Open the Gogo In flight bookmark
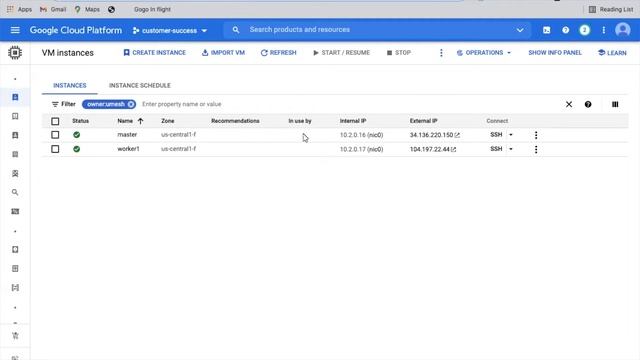This screenshot has height=360, width=640. pyautogui.click(x=152, y=9)
